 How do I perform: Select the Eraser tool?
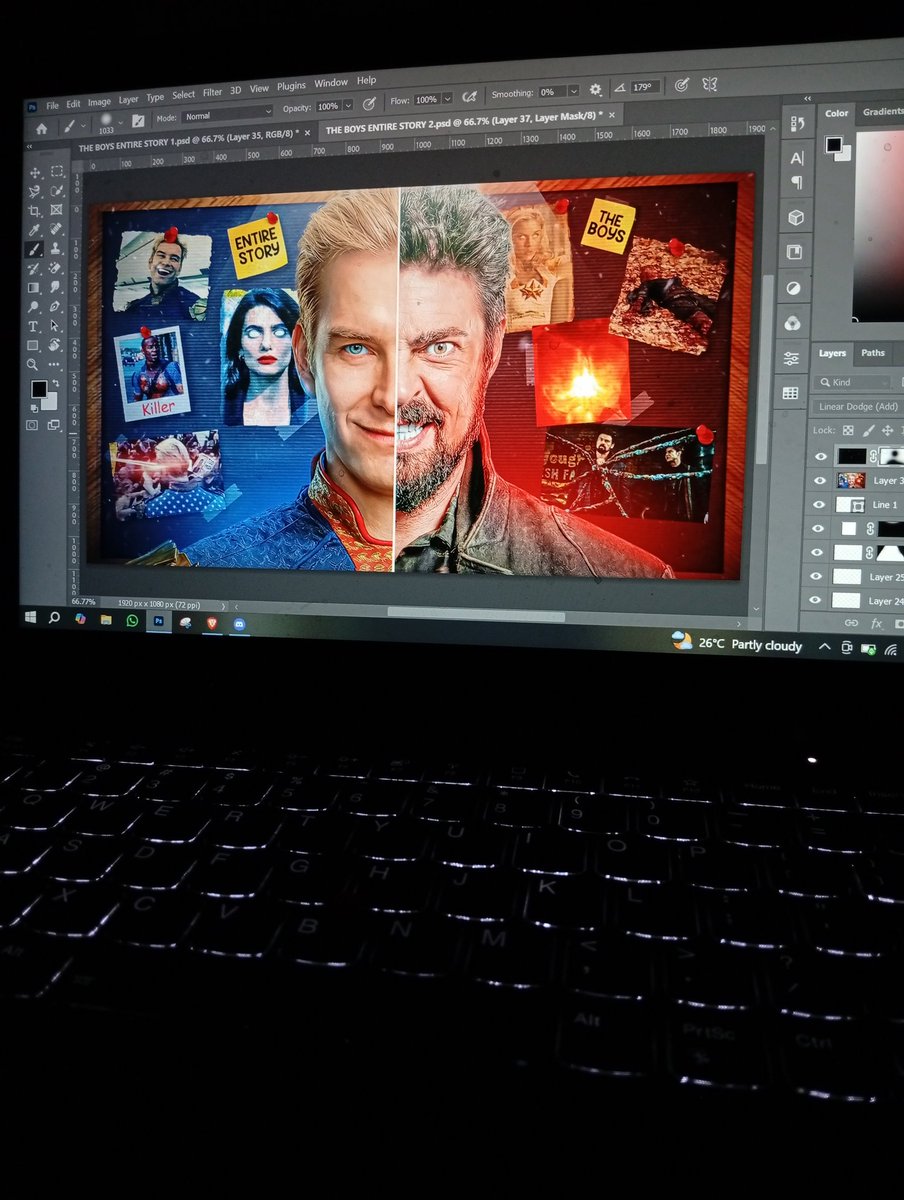click(x=56, y=267)
